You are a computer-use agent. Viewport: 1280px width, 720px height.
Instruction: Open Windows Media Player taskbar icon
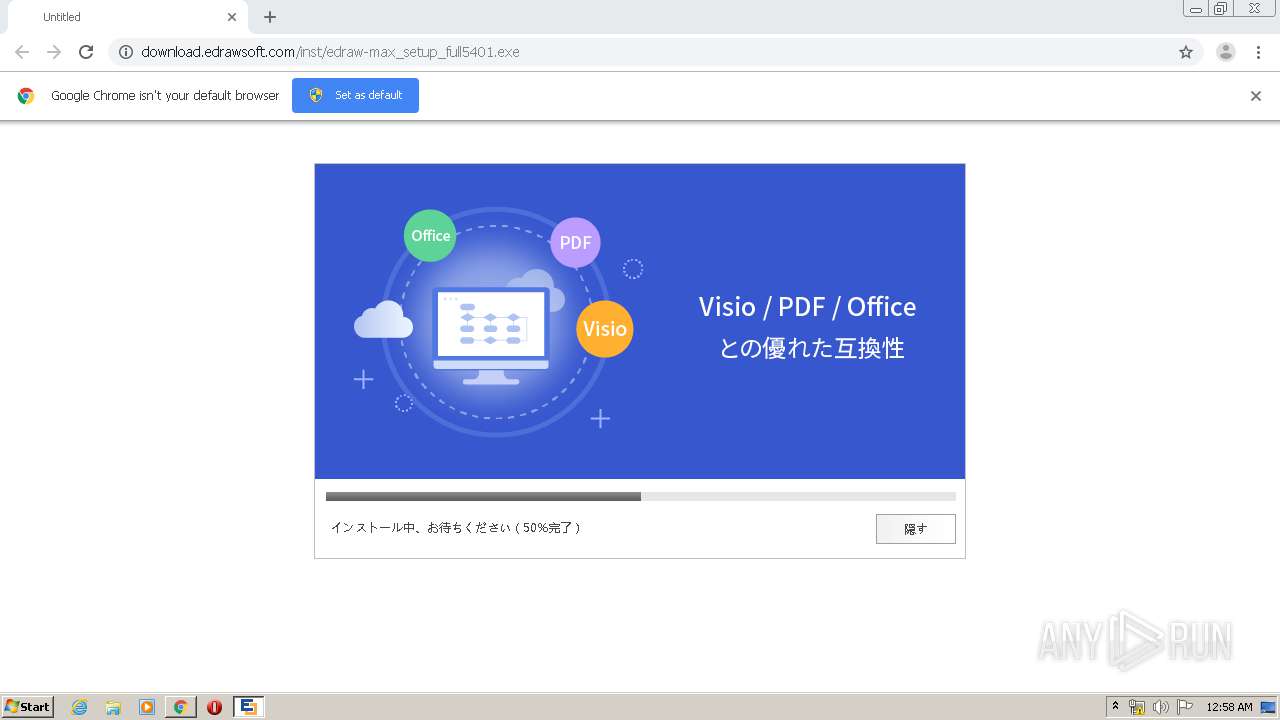(x=147, y=707)
